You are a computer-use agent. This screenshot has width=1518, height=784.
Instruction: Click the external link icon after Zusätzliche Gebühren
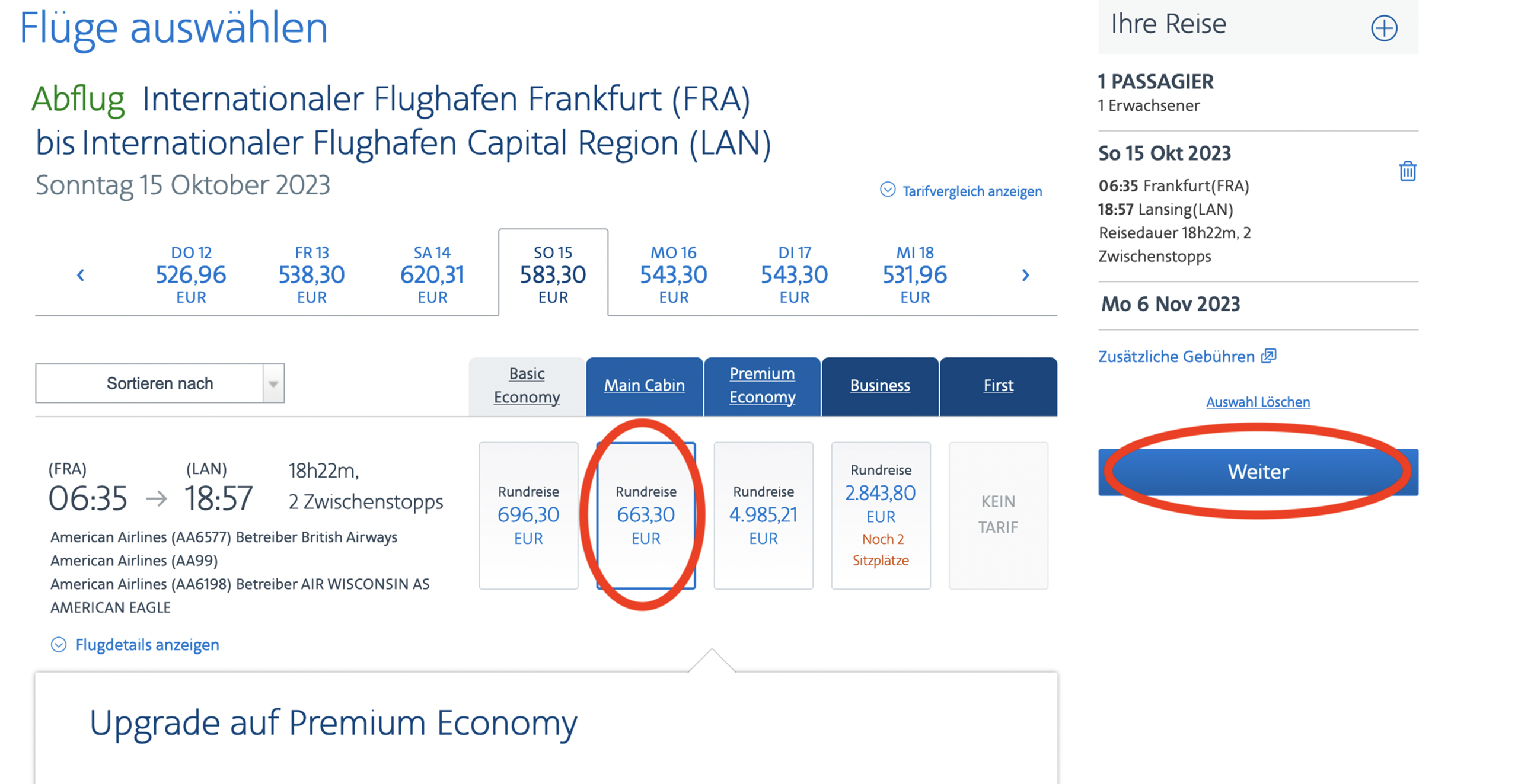click(1270, 356)
